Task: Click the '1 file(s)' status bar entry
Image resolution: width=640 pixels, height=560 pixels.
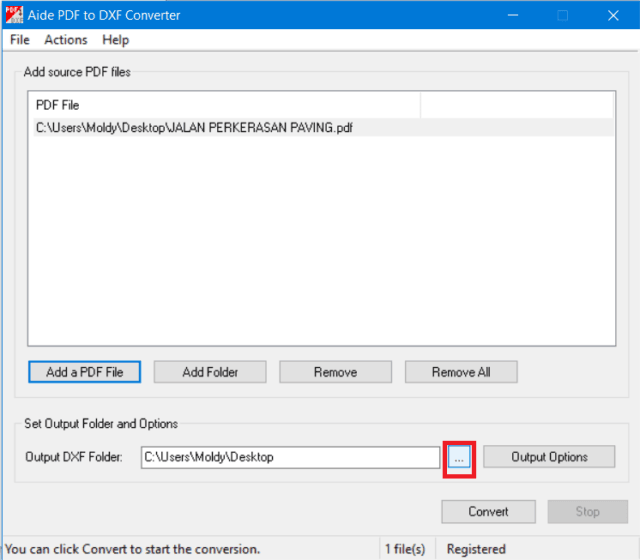Action: [405, 549]
